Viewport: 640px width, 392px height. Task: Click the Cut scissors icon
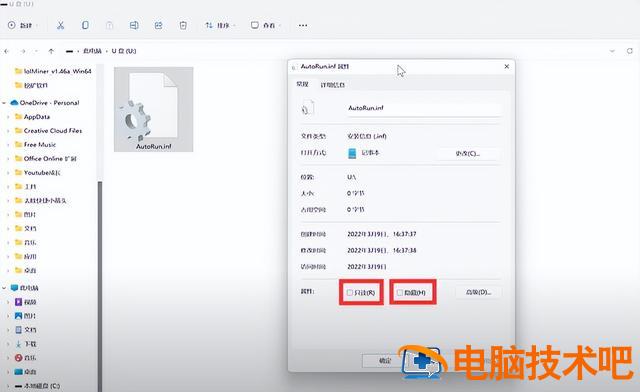[x=60, y=25]
